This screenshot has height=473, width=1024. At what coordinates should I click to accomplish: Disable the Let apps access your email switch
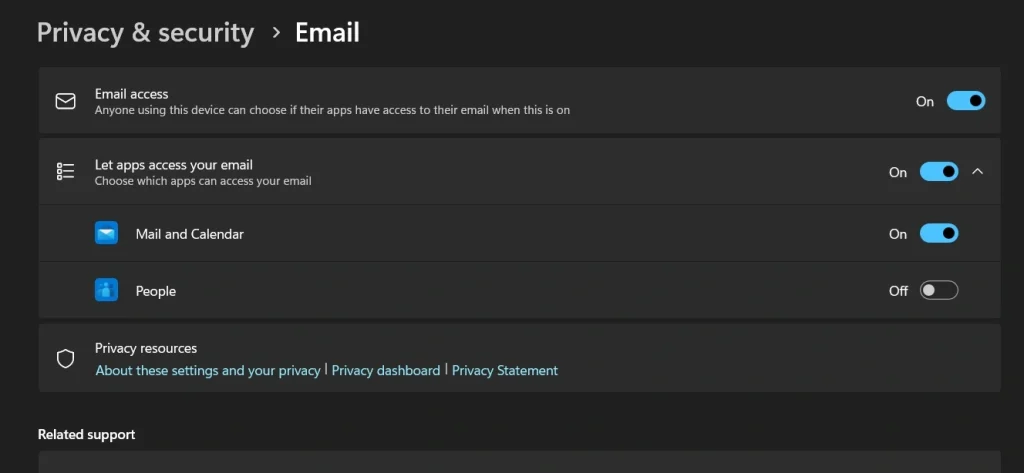[x=938, y=172]
